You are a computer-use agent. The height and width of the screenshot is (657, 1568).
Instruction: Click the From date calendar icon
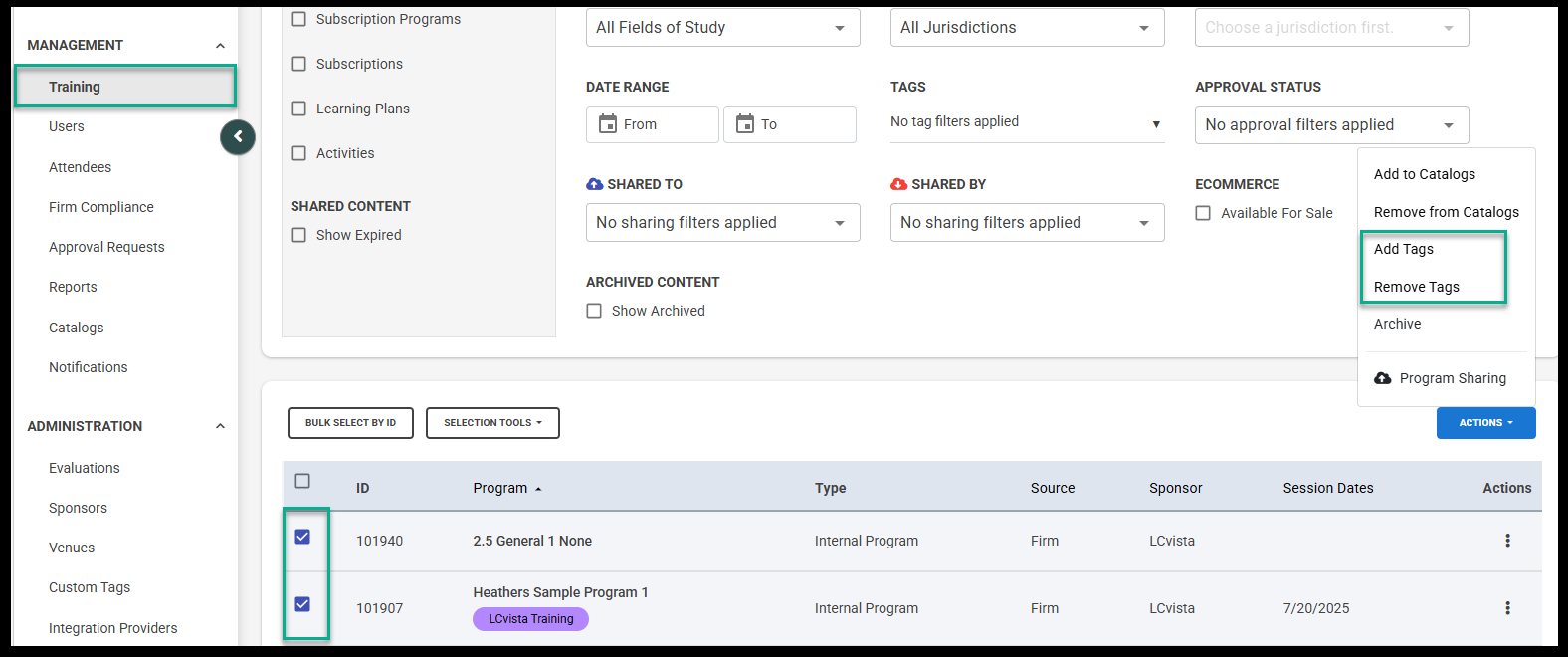click(608, 124)
